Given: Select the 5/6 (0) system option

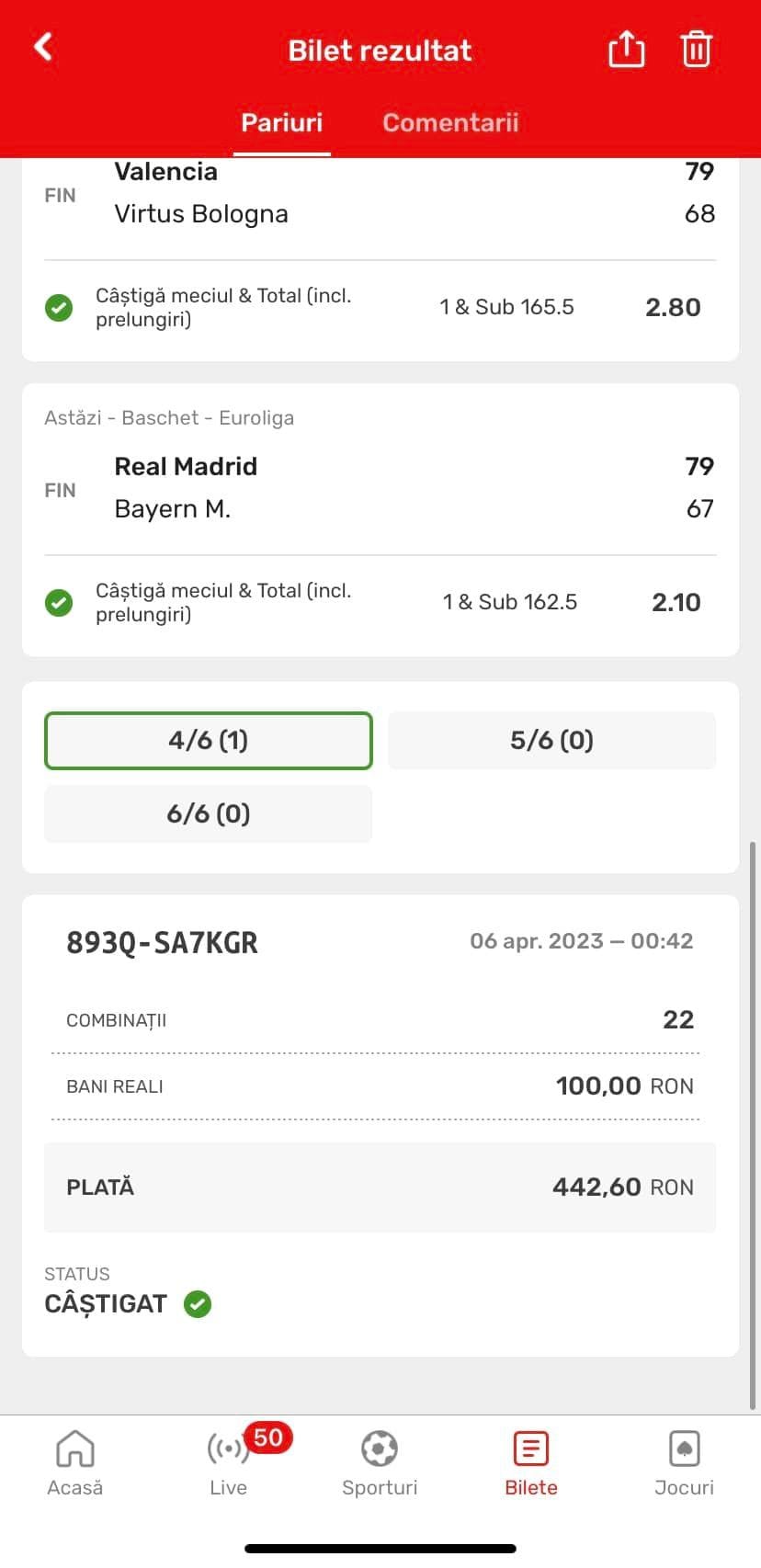Looking at the screenshot, I should pyautogui.click(x=551, y=741).
